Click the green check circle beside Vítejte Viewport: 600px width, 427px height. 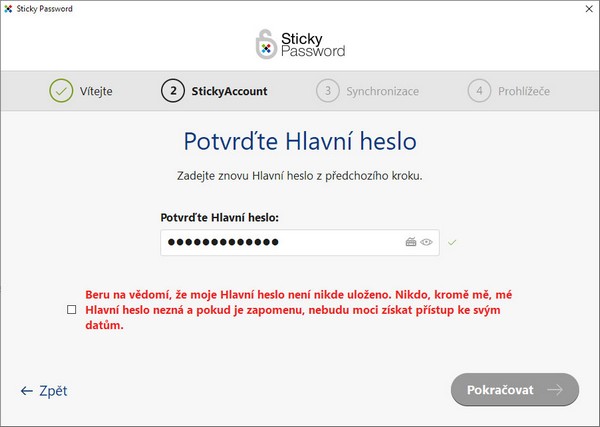click(x=61, y=91)
